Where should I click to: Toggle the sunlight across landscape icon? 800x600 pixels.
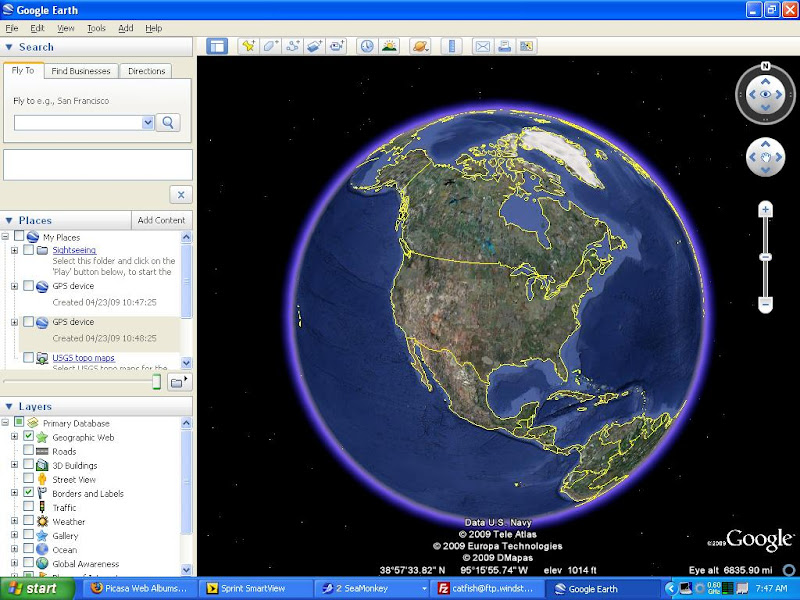point(389,46)
